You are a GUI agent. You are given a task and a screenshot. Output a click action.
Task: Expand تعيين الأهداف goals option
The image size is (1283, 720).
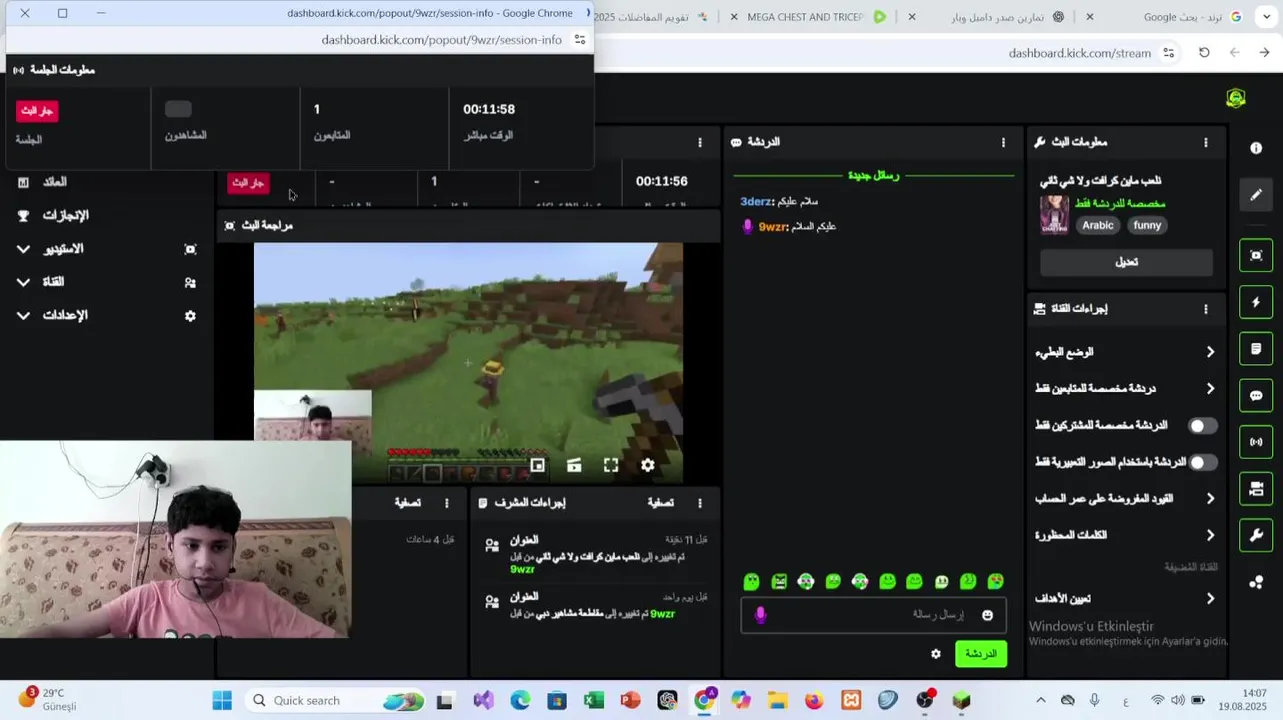tap(1126, 598)
